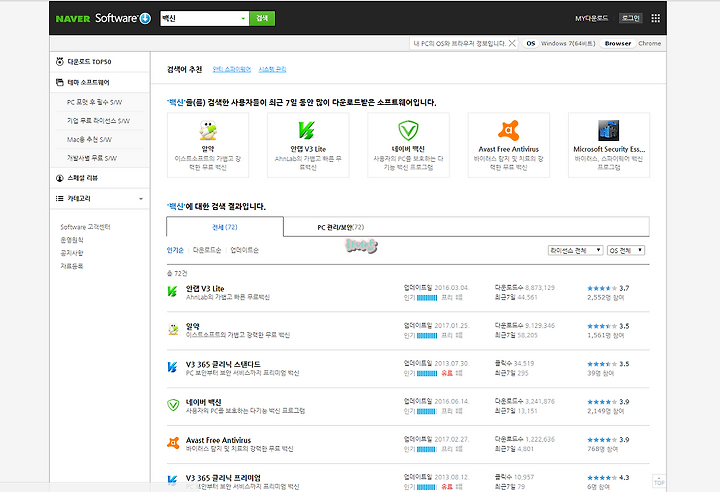Open 다운로드 TOP50 sidebar icon
The height and width of the screenshot is (492, 720).
click(60, 62)
